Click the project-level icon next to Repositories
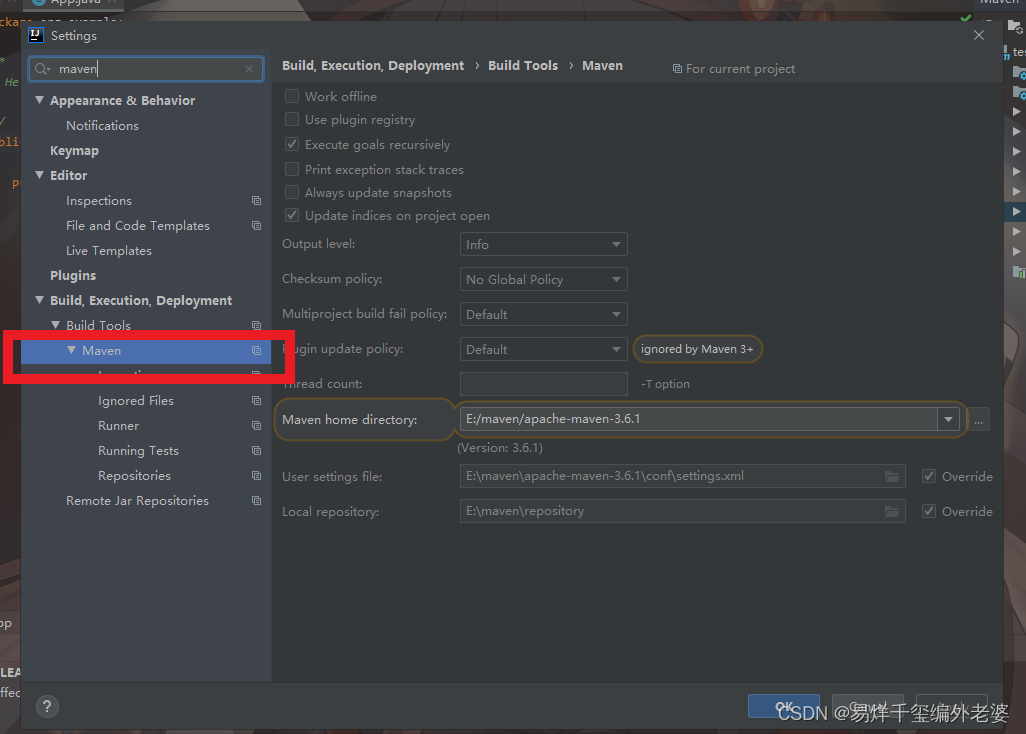 256,476
